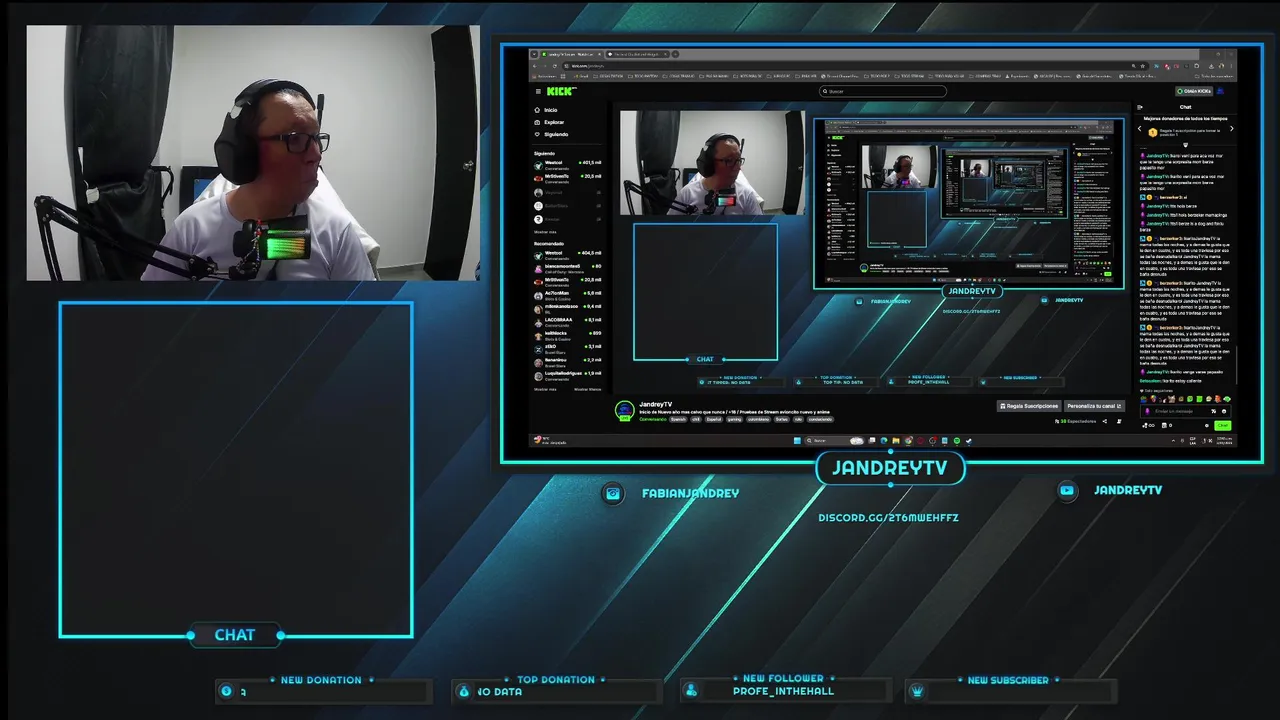Viewport: 1280px width, 720px height.
Task: Show previous top donor with left arrow
Action: tap(1140, 129)
